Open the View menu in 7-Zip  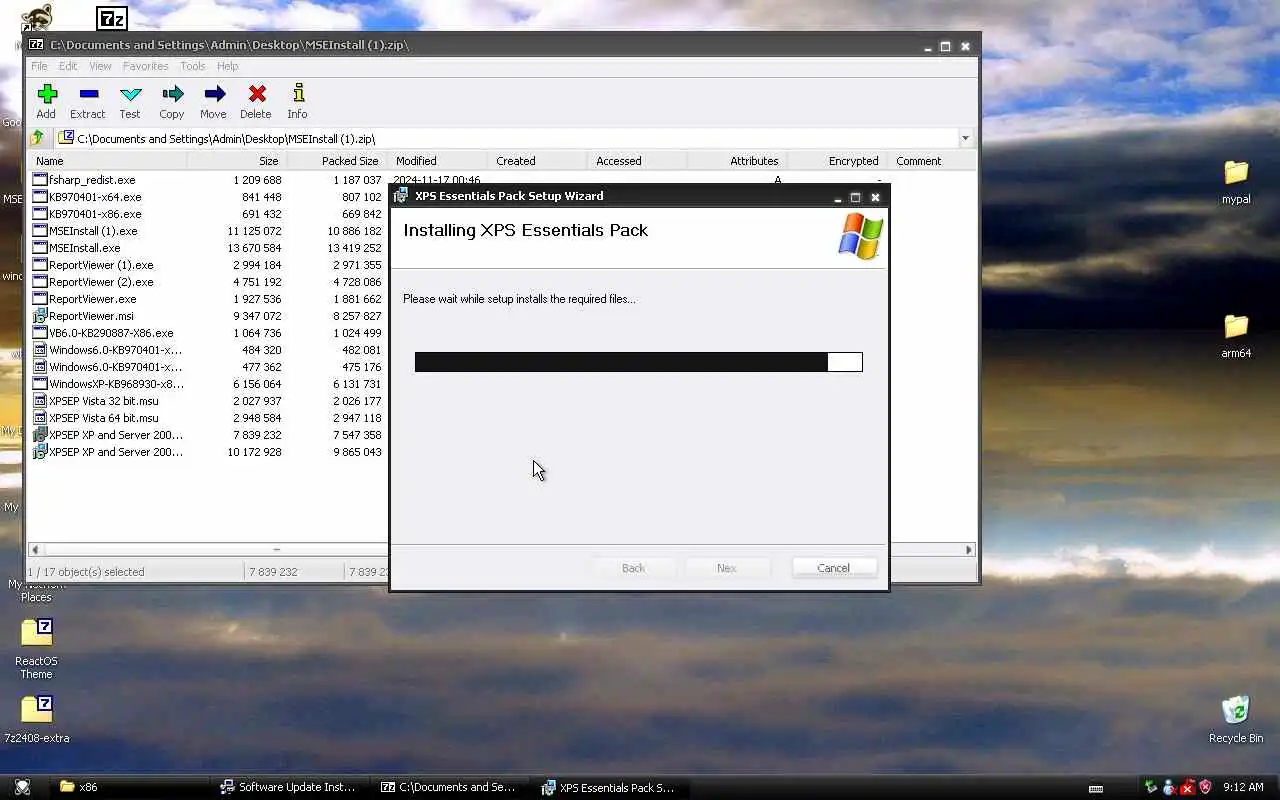click(100, 66)
